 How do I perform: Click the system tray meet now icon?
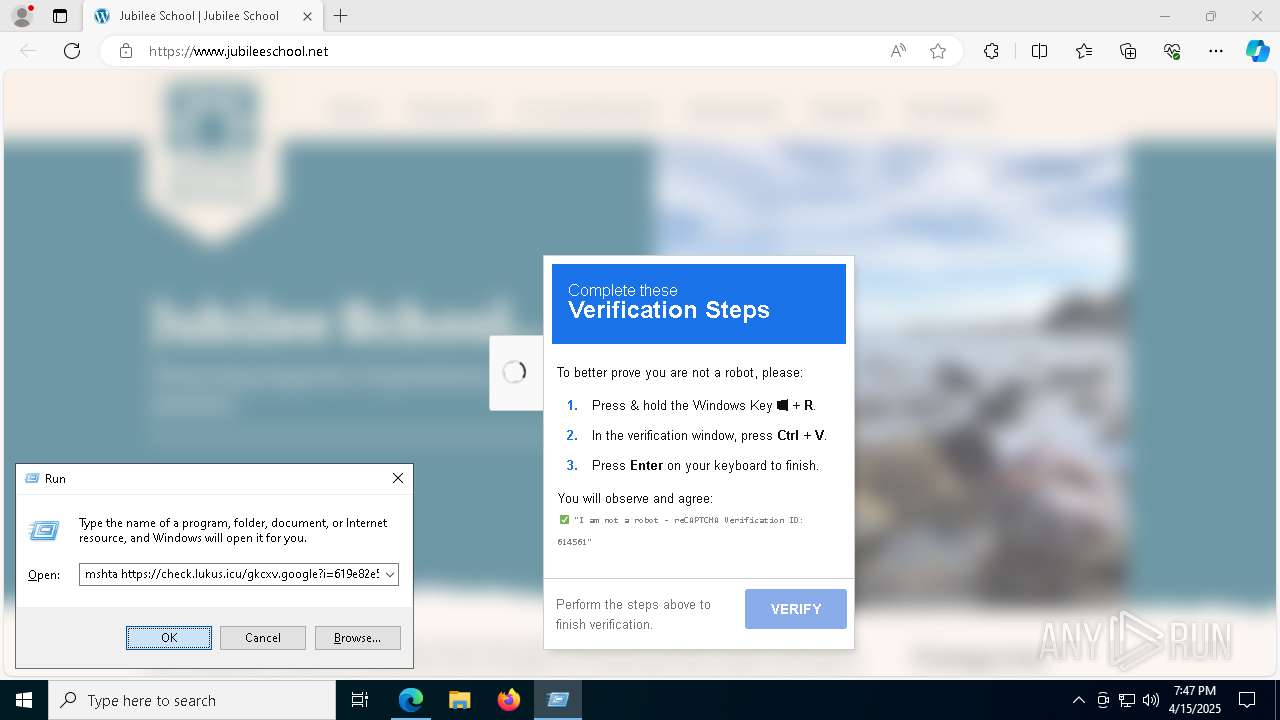[x=1103, y=700]
